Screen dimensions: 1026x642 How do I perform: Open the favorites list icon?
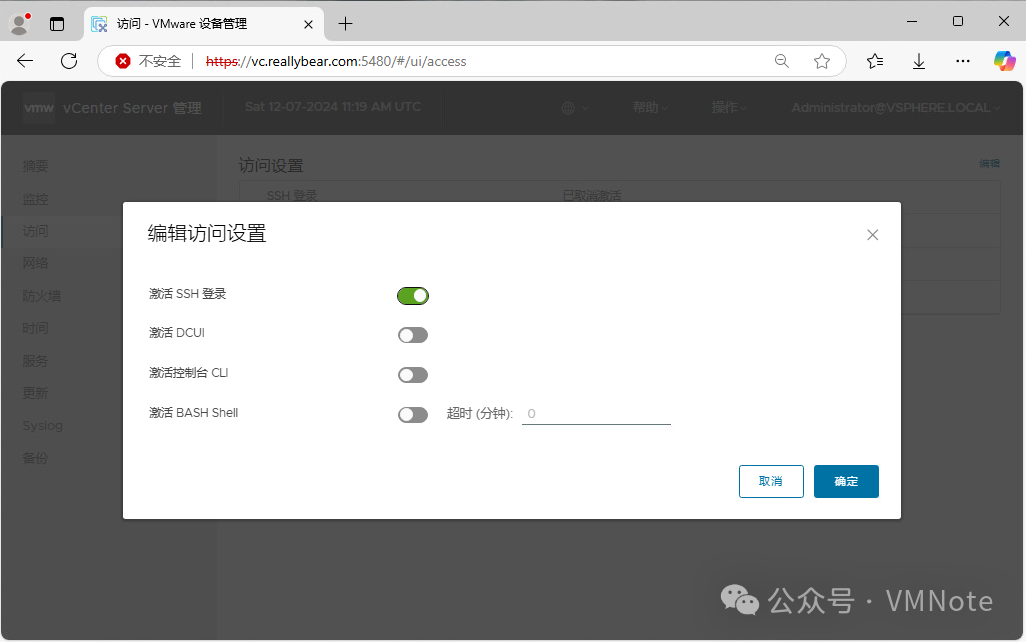pyautogui.click(x=875, y=61)
